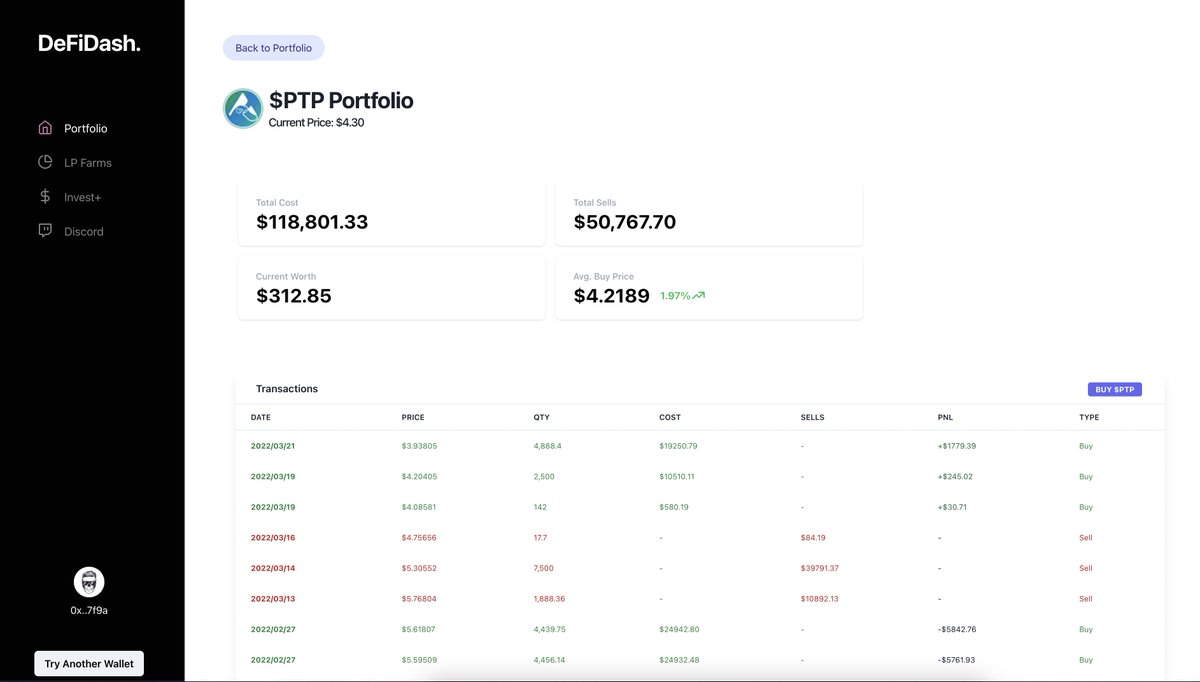This screenshot has height=682, width=1200.
Task: Click price $4.20405 in the table
Action: coord(419,477)
